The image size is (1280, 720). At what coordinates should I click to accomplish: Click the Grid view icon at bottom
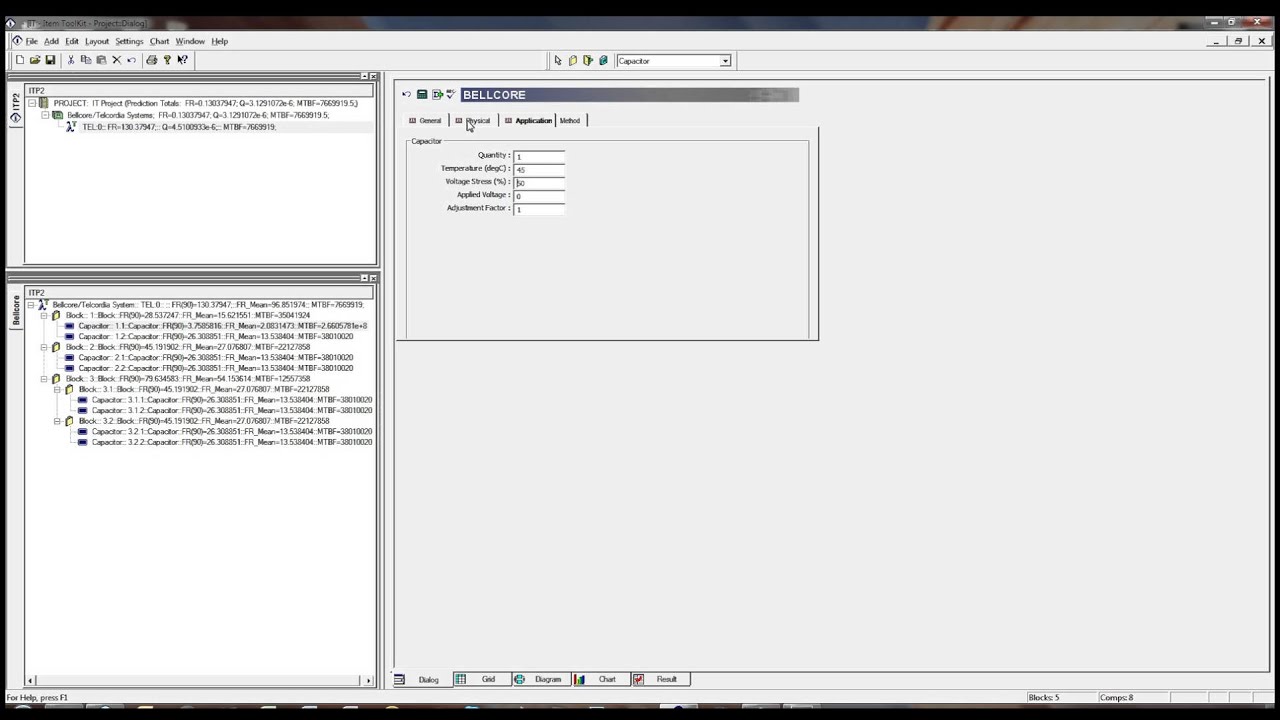point(460,680)
